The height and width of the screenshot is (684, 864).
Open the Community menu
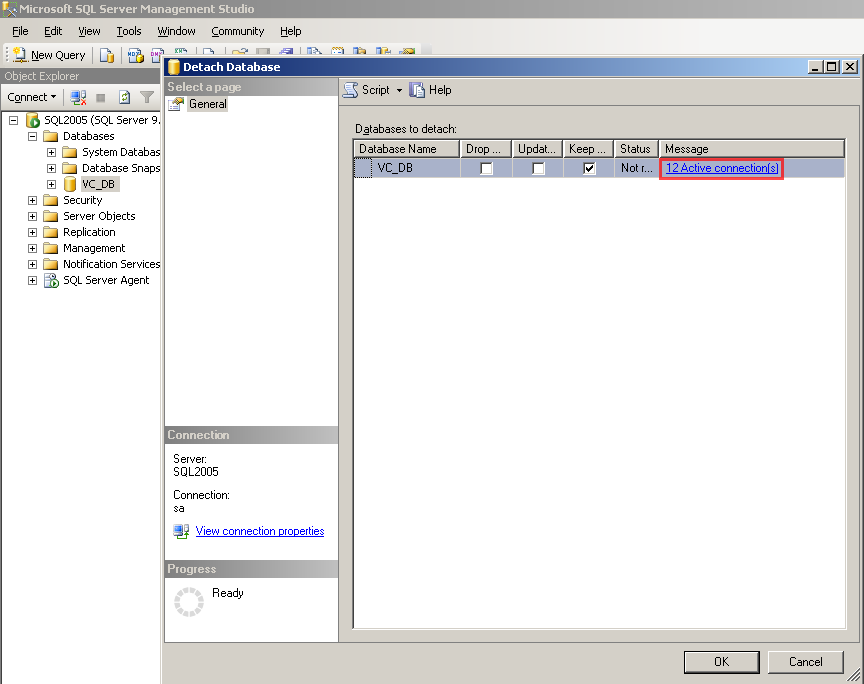[x=237, y=31]
